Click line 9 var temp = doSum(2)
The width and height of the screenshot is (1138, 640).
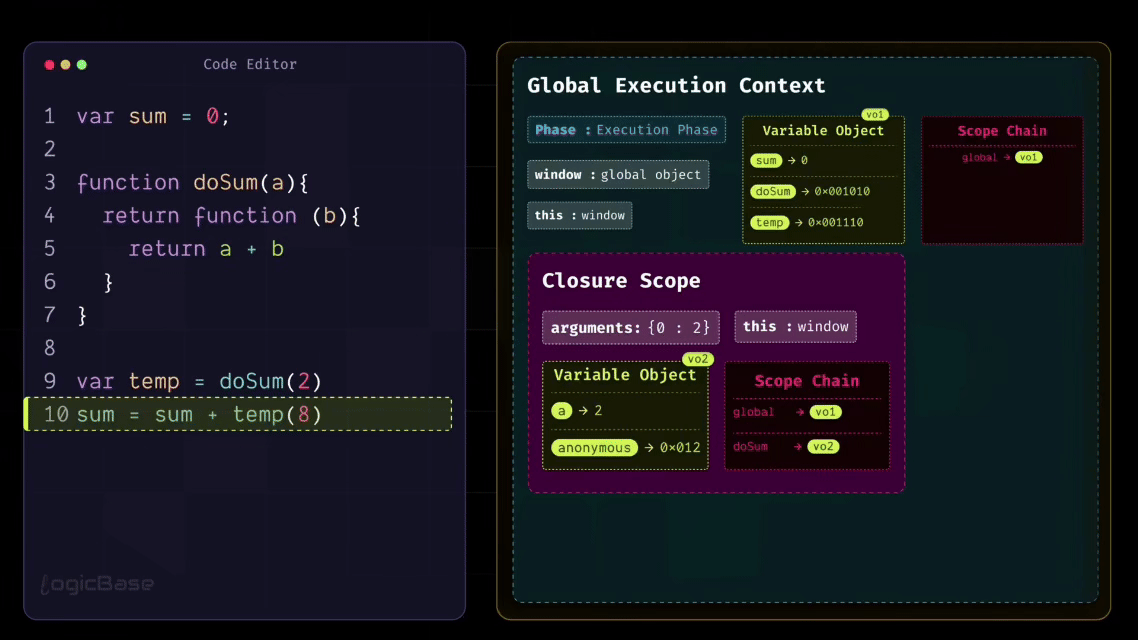click(x=199, y=381)
